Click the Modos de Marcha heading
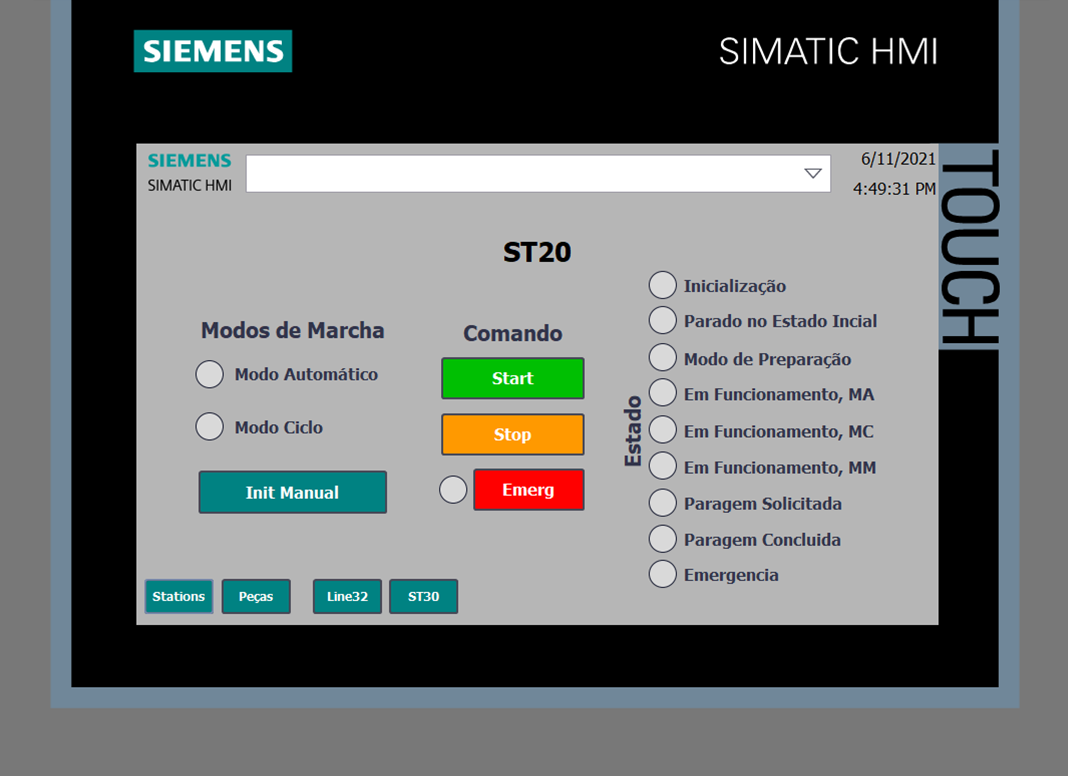The image size is (1068, 776). point(292,330)
